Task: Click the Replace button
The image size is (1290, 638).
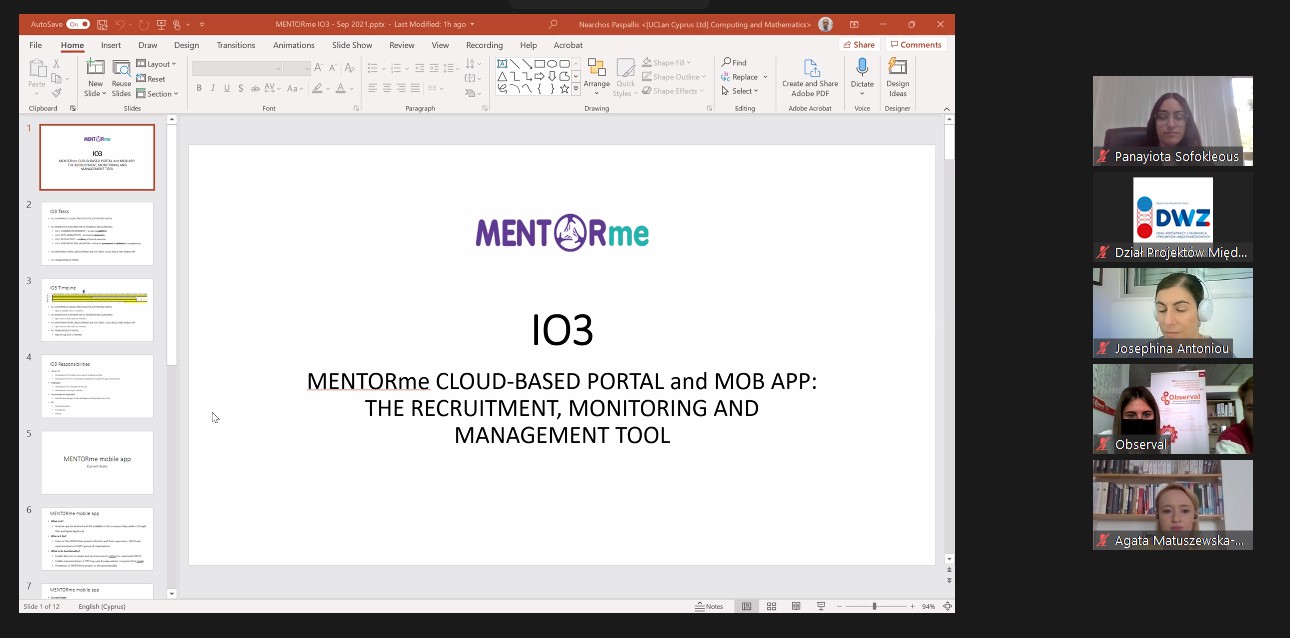Action: tap(739, 77)
